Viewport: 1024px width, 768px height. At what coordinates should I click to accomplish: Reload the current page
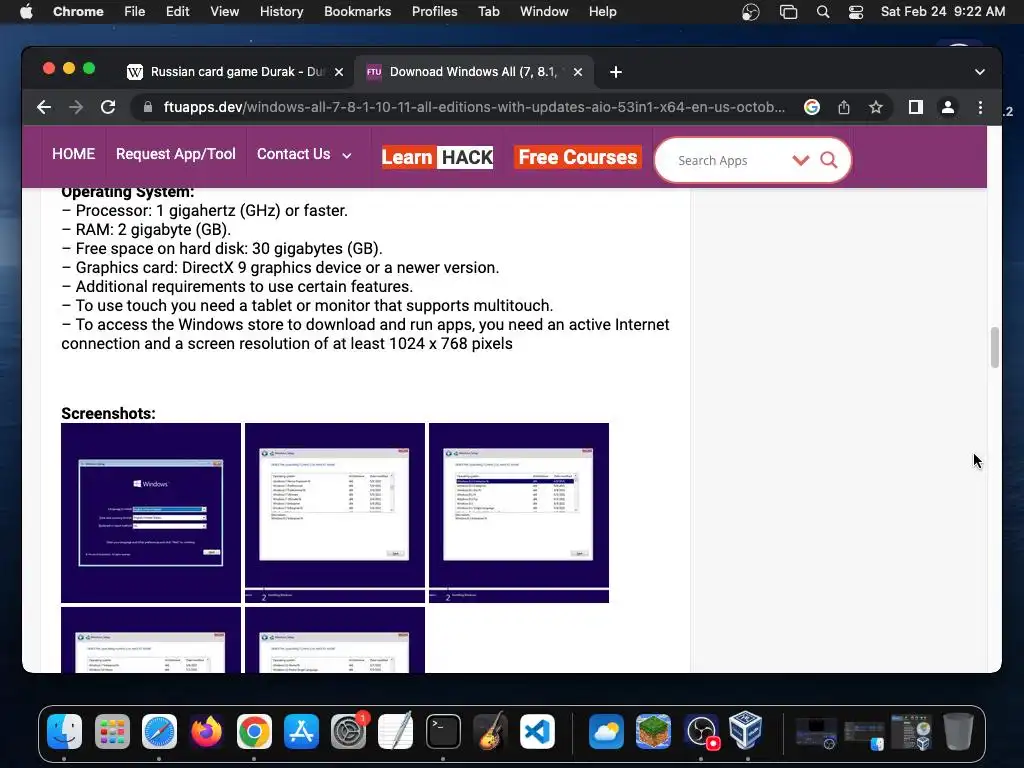[x=108, y=107]
